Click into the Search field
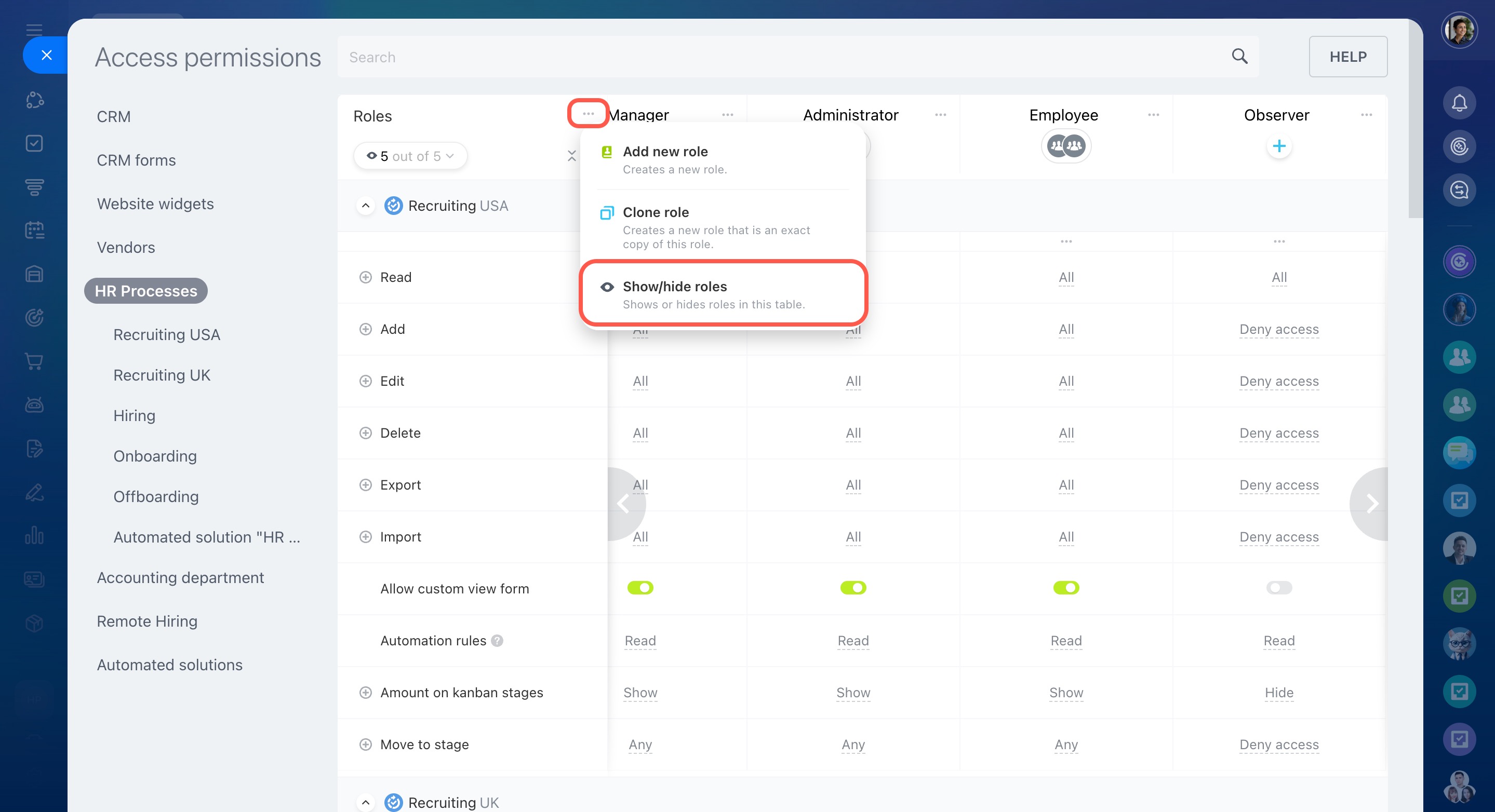The width and height of the screenshot is (1495, 812). [x=754, y=57]
